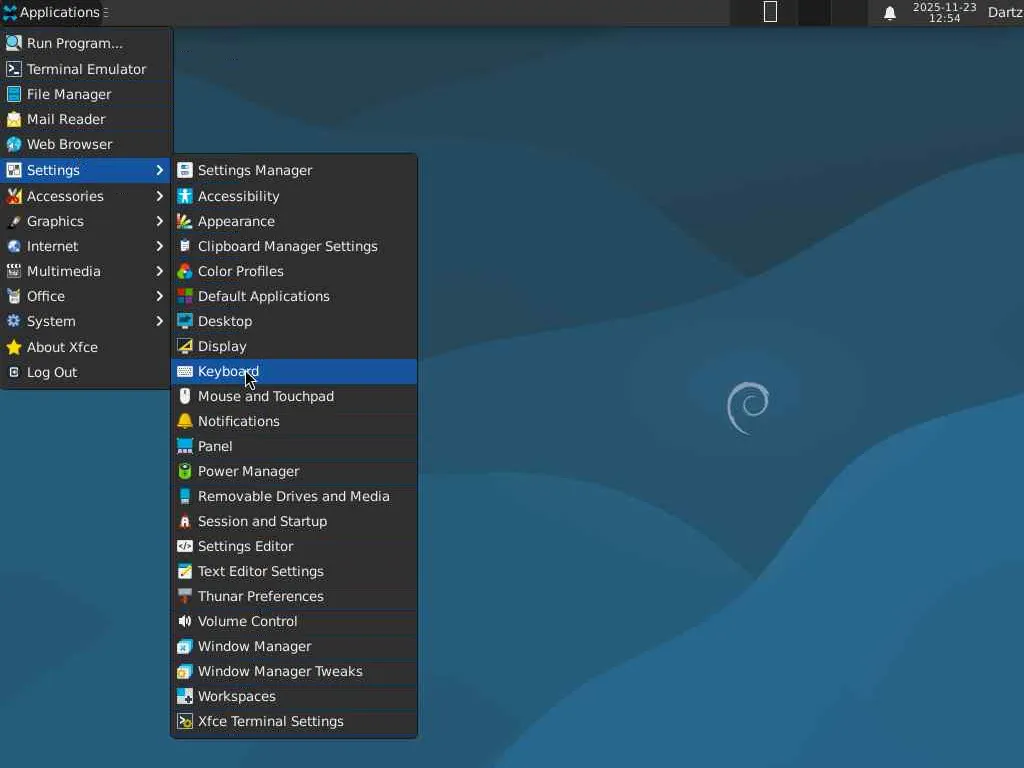The height and width of the screenshot is (768, 1024).
Task: Click Window Manager Tweaks icon
Action: [x=185, y=671]
